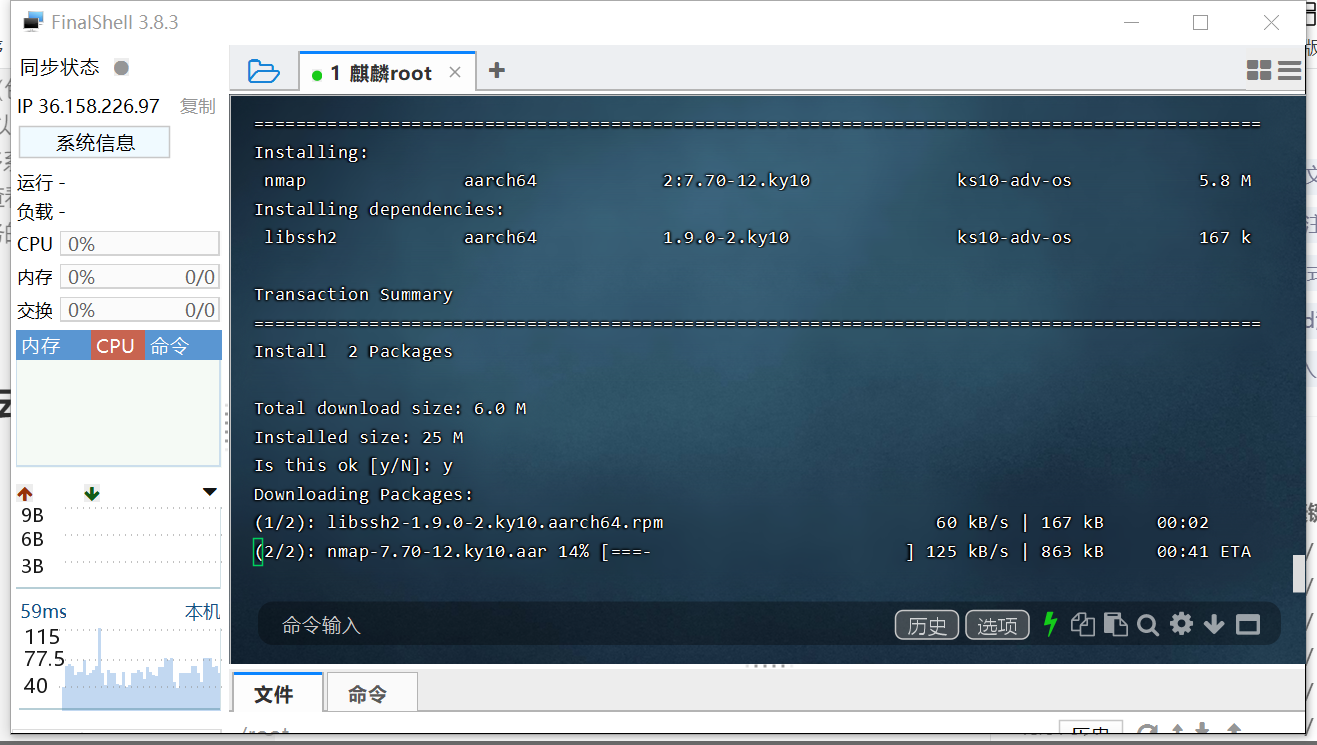Copy the IP address with 复制
This screenshot has width=1317, height=745.
[x=197, y=106]
